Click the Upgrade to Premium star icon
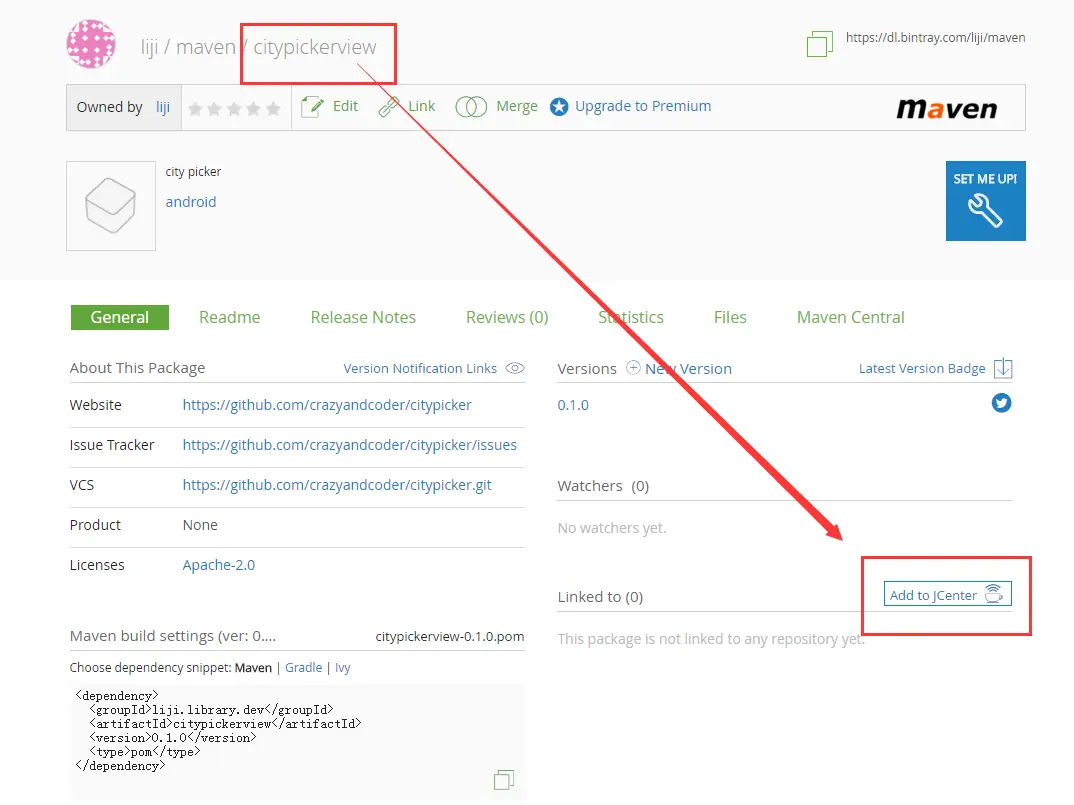The image size is (1074, 805). (x=559, y=107)
